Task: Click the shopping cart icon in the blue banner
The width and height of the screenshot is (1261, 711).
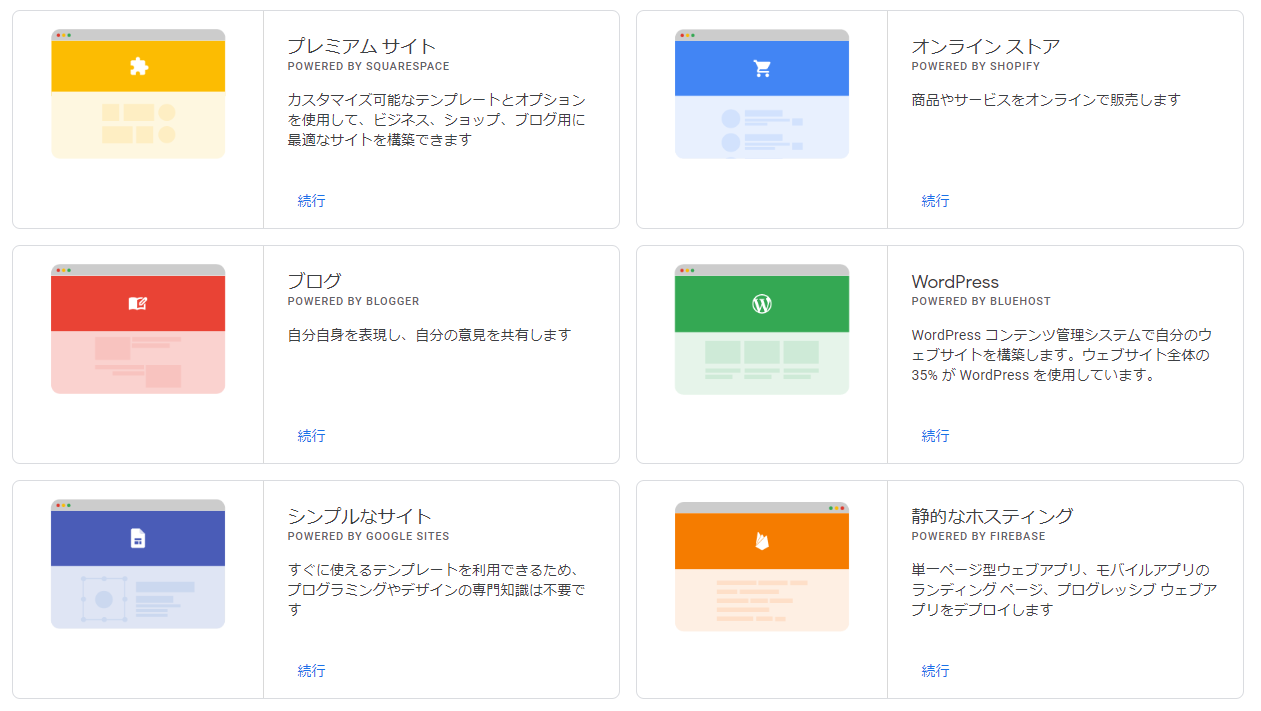Action: pos(762,68)
